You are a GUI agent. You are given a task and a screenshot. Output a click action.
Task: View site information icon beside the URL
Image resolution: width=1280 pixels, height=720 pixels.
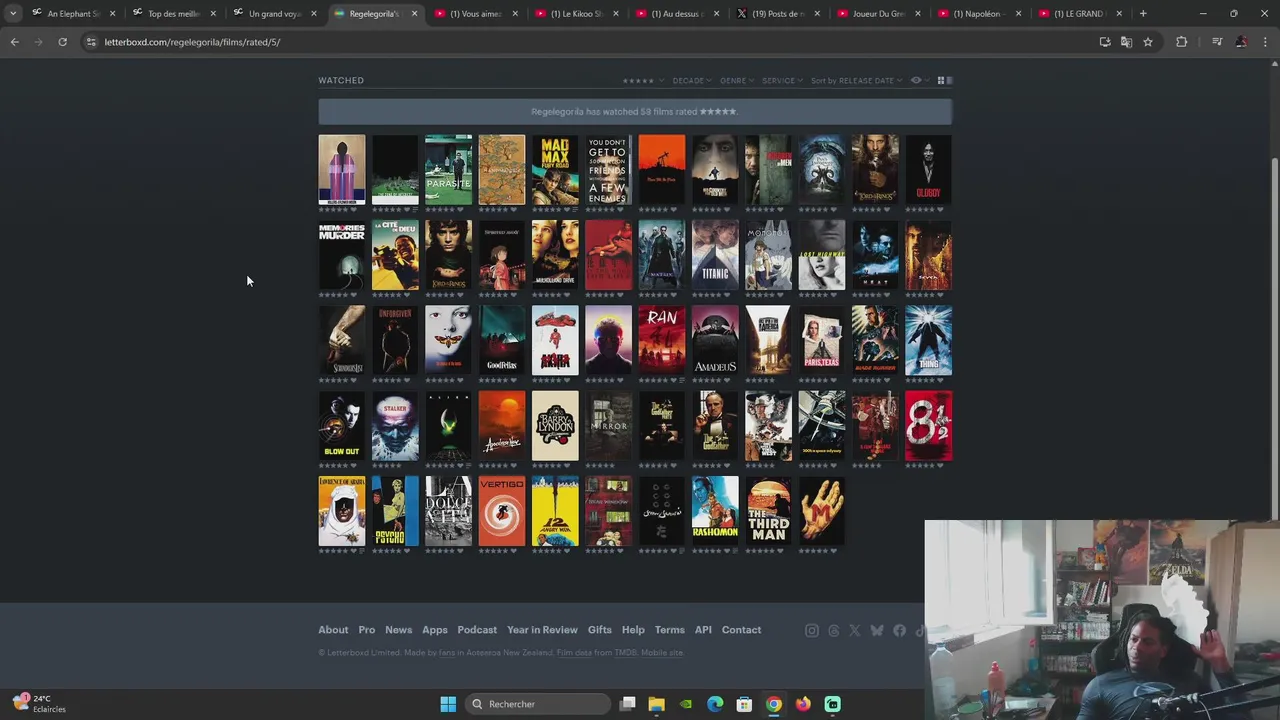coord(91,42)
